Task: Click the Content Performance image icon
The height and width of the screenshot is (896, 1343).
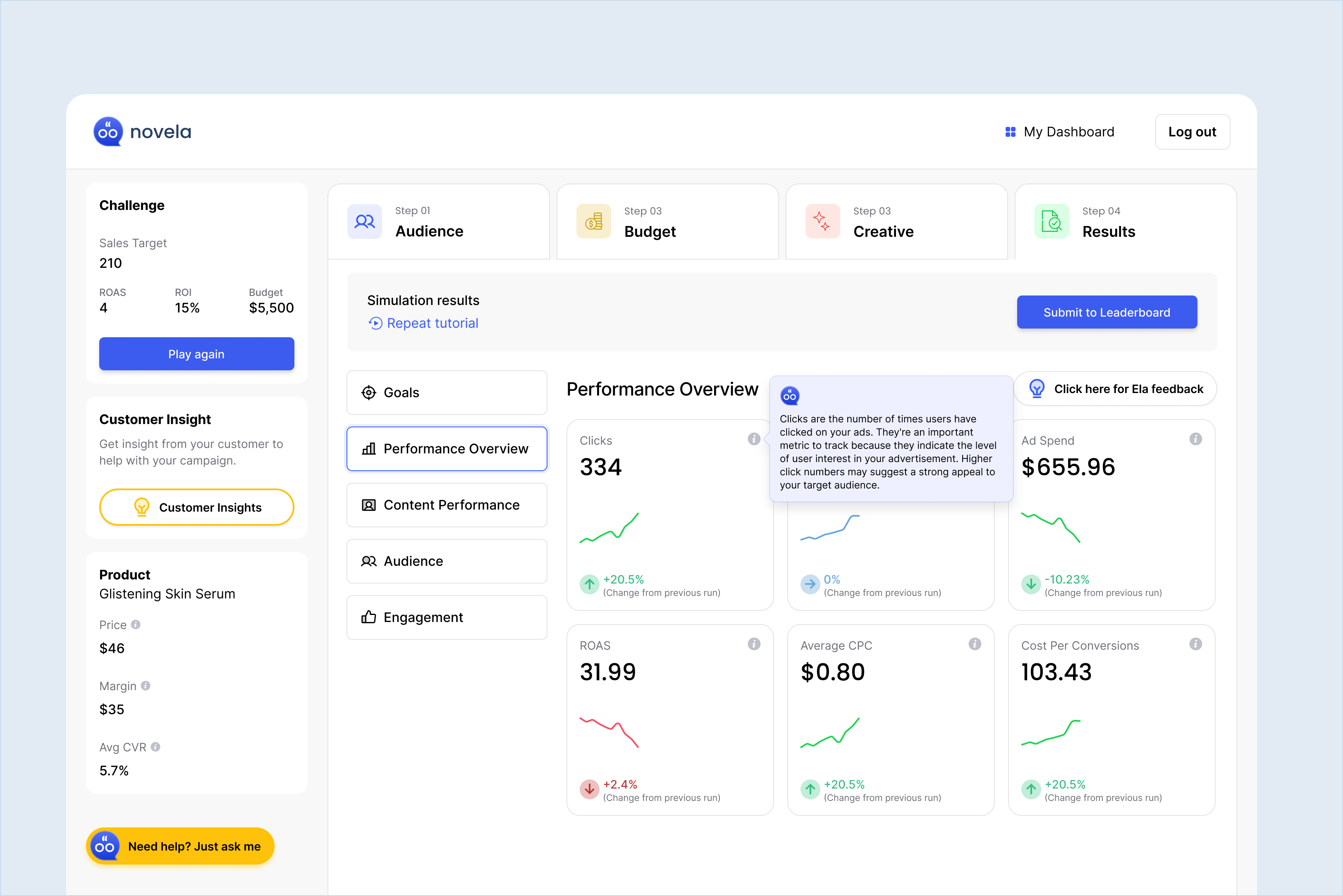Action: point(369,505)
